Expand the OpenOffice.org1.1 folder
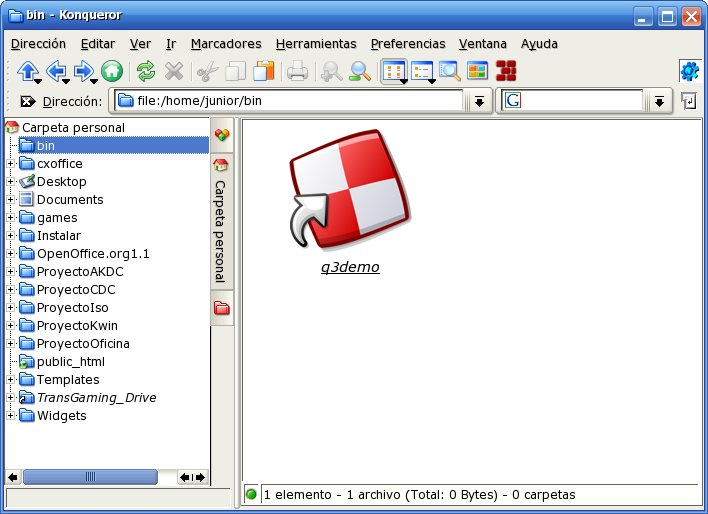 (10, 254)
